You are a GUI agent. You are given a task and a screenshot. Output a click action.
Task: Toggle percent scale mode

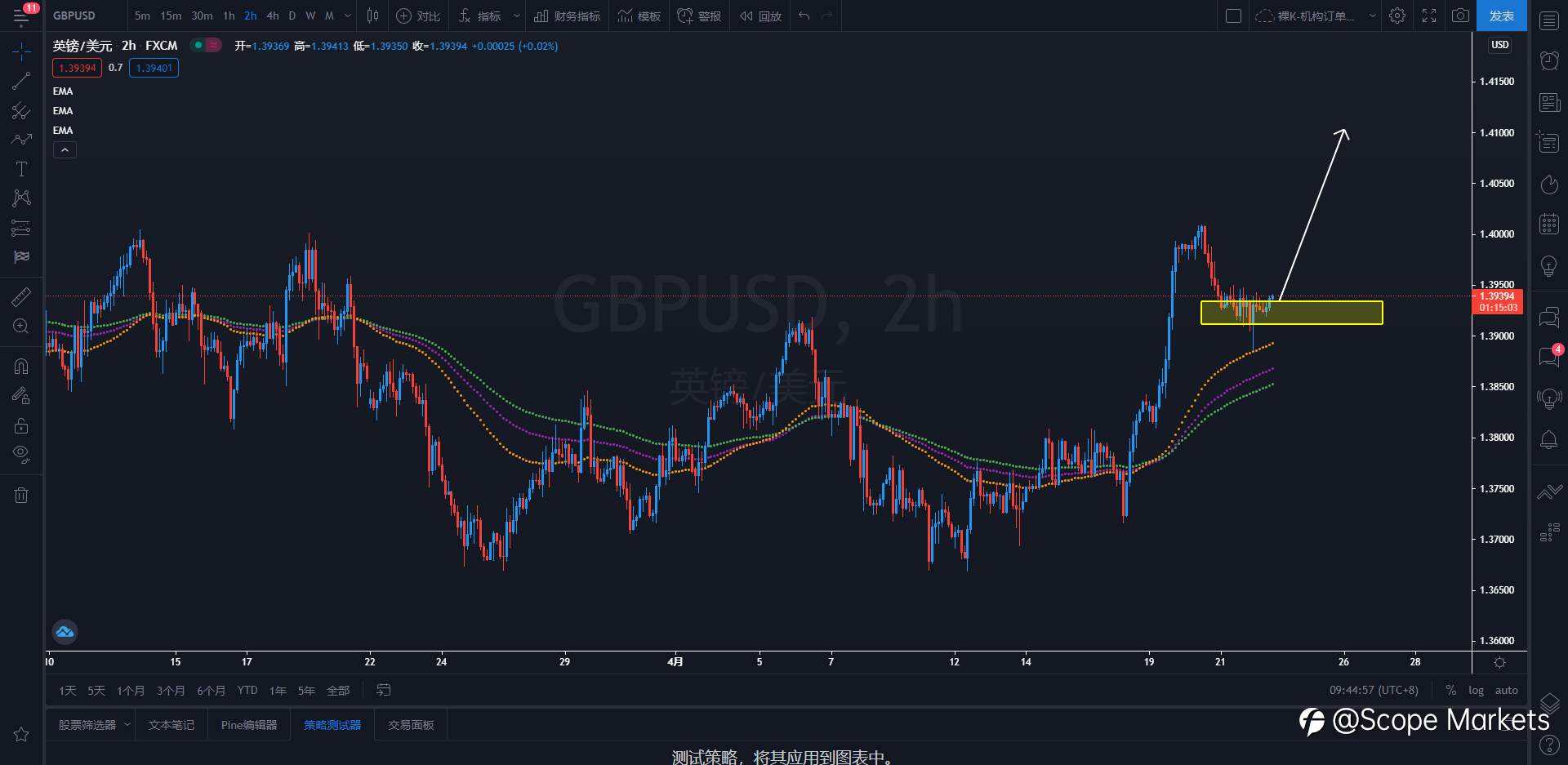tap(1450, 691)
